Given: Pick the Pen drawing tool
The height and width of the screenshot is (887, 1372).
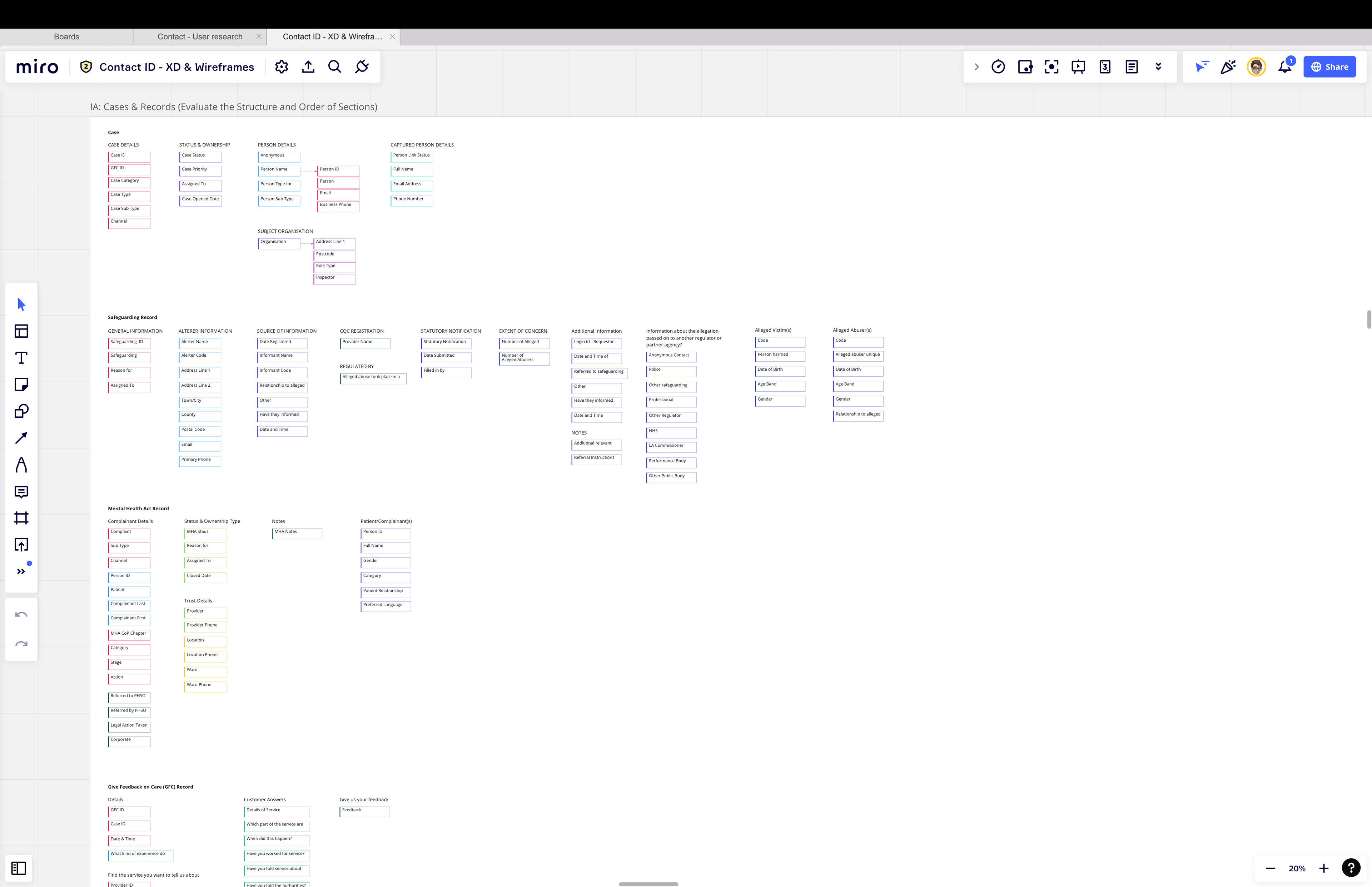Looking at the screenshot, I should [x=21, y=465].
